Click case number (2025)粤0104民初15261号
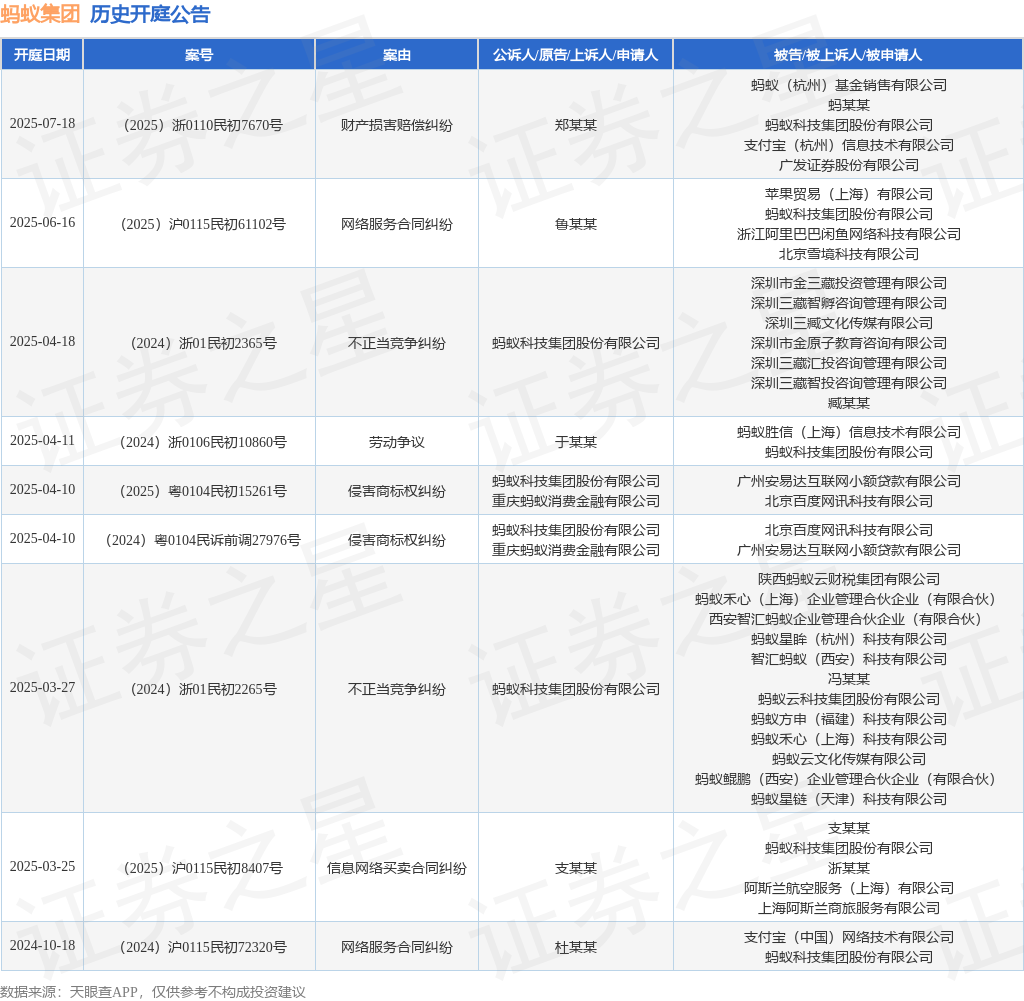The width and height of the screenshot is (1024, 1001). (x=203, y=491)
